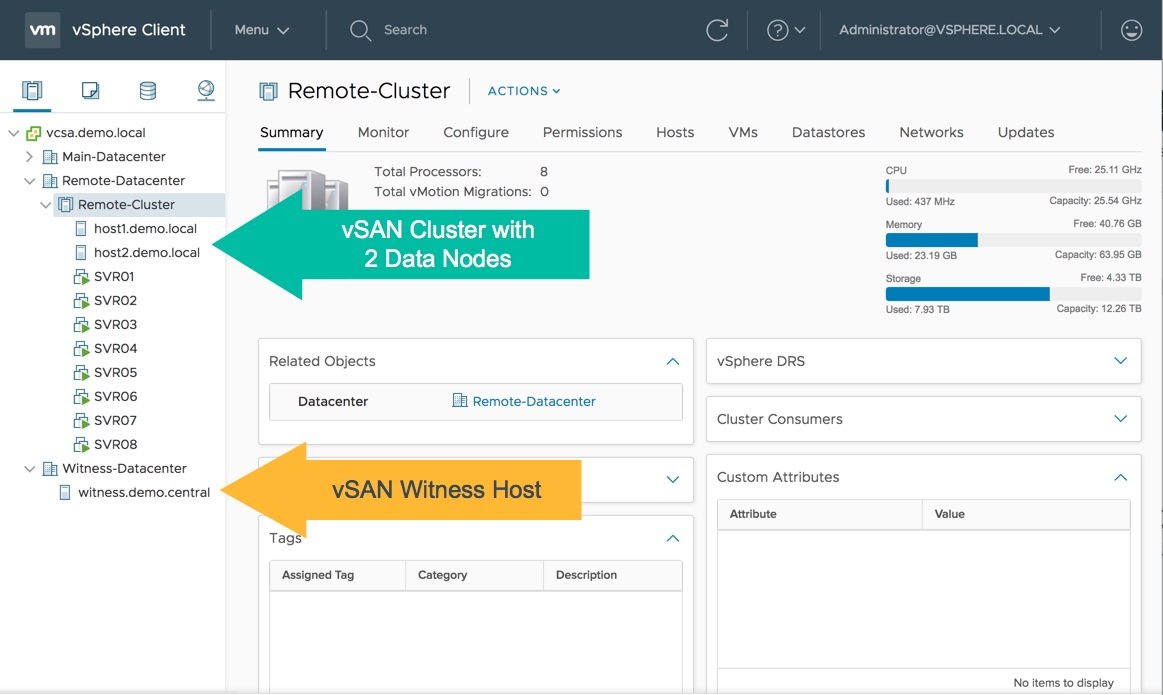Screen dimensions: 1163x695
Task: Expand the Main-Datacenter tree node
Action: pos(29,157)
